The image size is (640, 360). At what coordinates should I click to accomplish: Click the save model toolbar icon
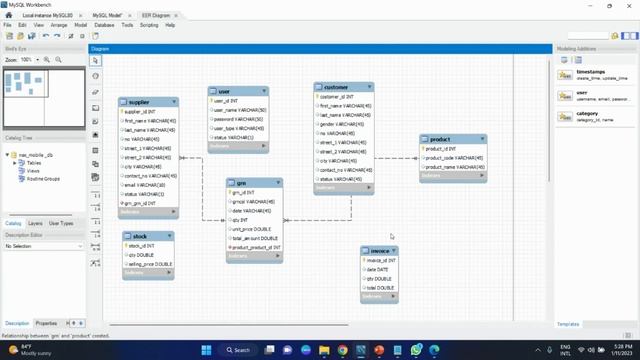point(31,36)
